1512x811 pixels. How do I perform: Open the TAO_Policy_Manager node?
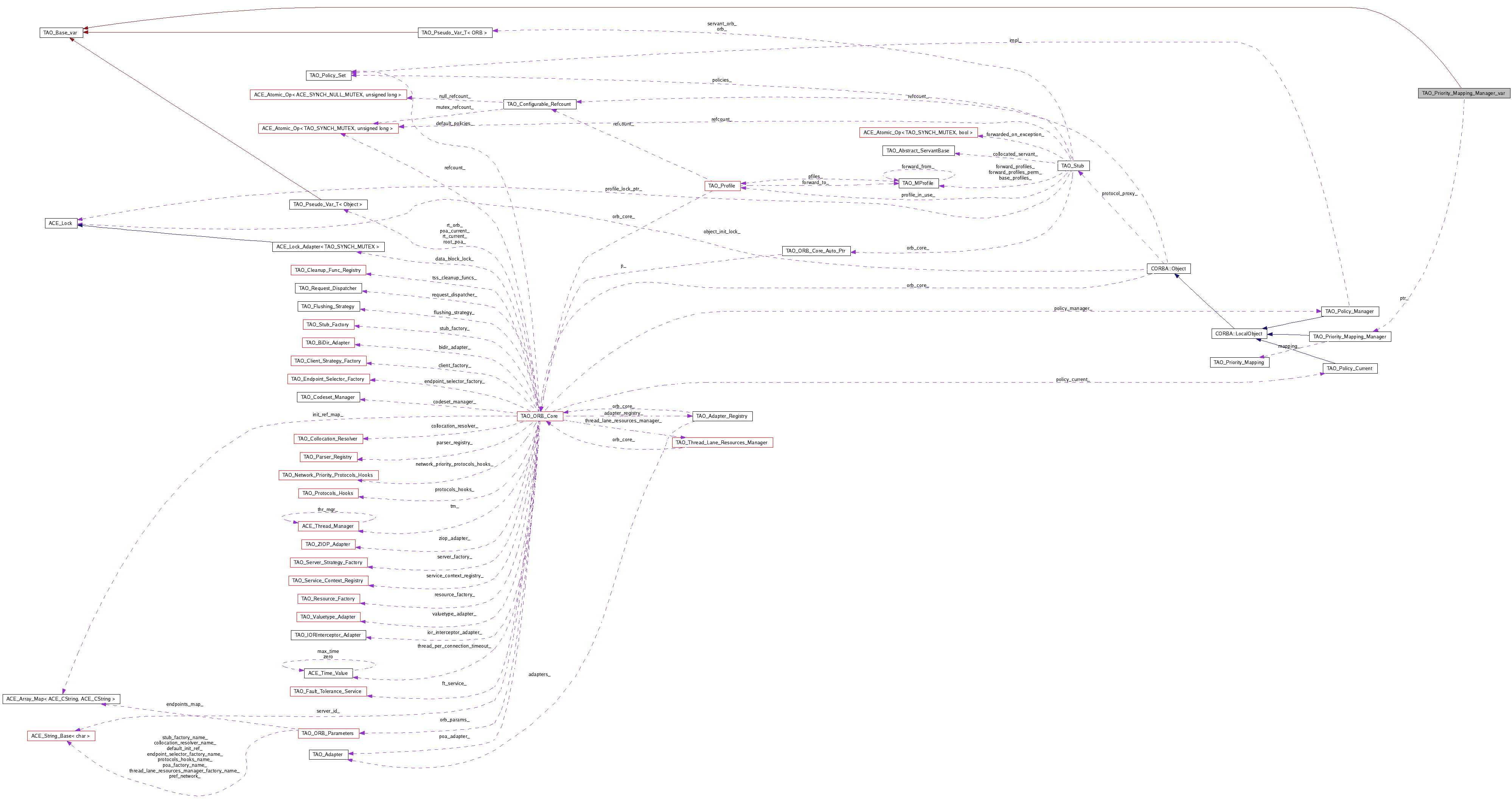(x=1349, y=312)
